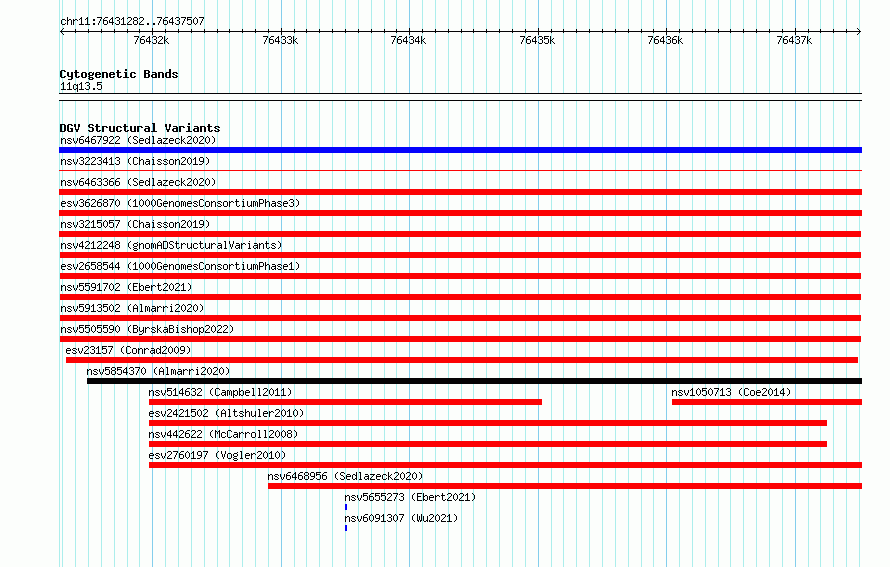Click esv2658544 (1000GenomesConsortiumPhase1) label

point(180,266)
